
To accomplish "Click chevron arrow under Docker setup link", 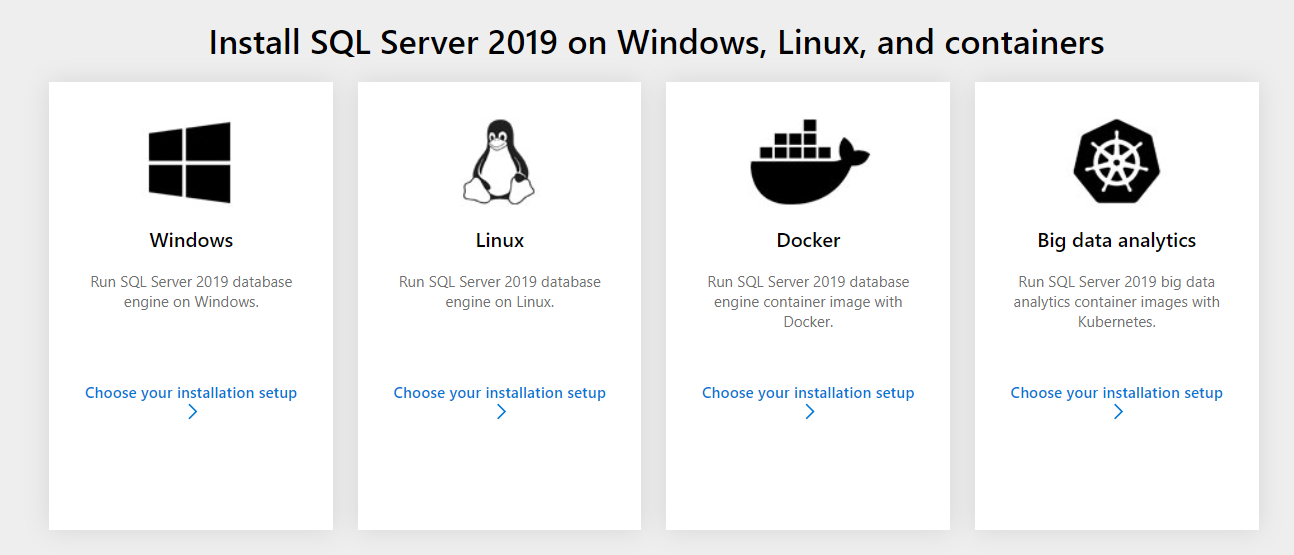I will [810, 412].
